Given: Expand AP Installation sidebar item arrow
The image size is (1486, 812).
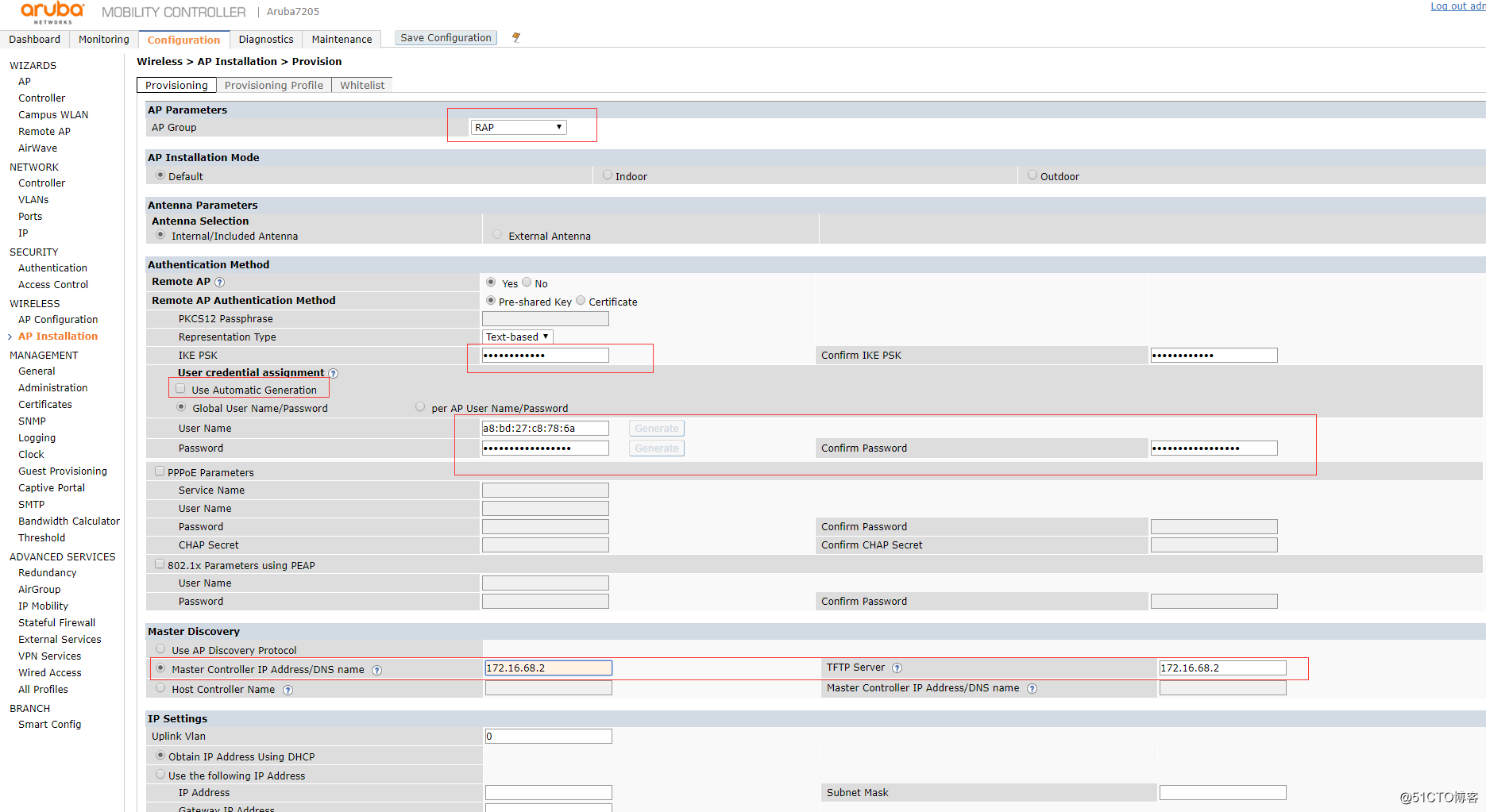Looking at the screenshot, I should click(x=10, y=337).
